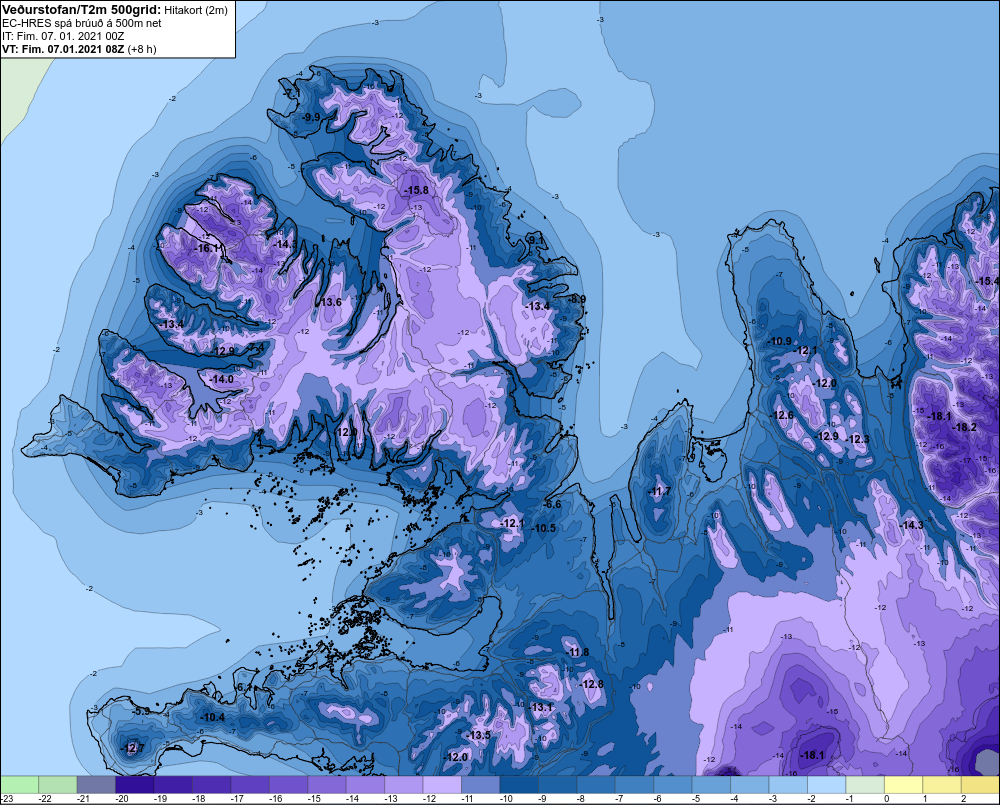This screenshot has height=805, width=1000.
Task: Click the dark blue legend swatch above -10
Action: (519, 785)
